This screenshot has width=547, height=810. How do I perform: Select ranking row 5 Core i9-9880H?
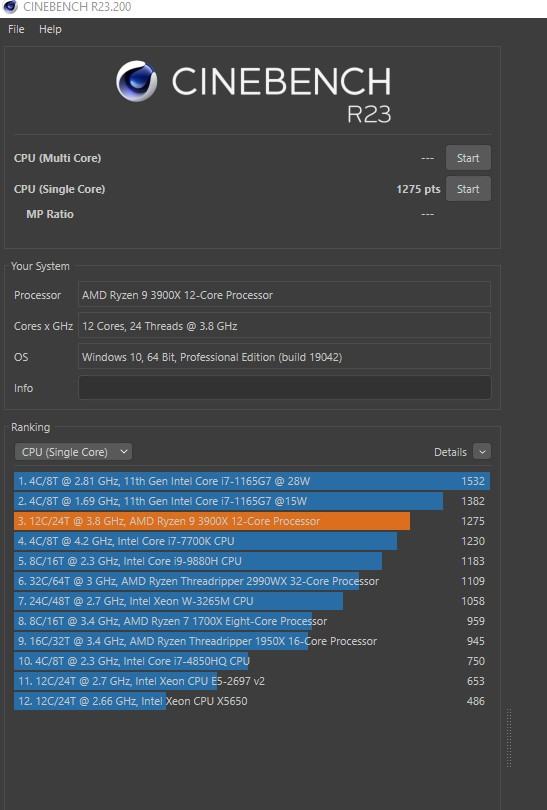(252, 561)
